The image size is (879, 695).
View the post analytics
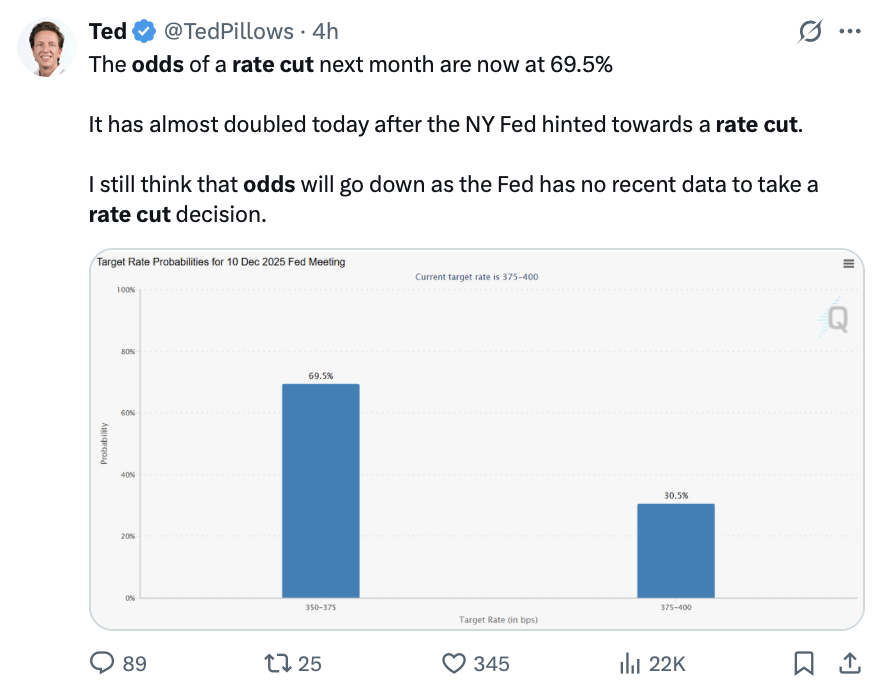click(630, 663)
